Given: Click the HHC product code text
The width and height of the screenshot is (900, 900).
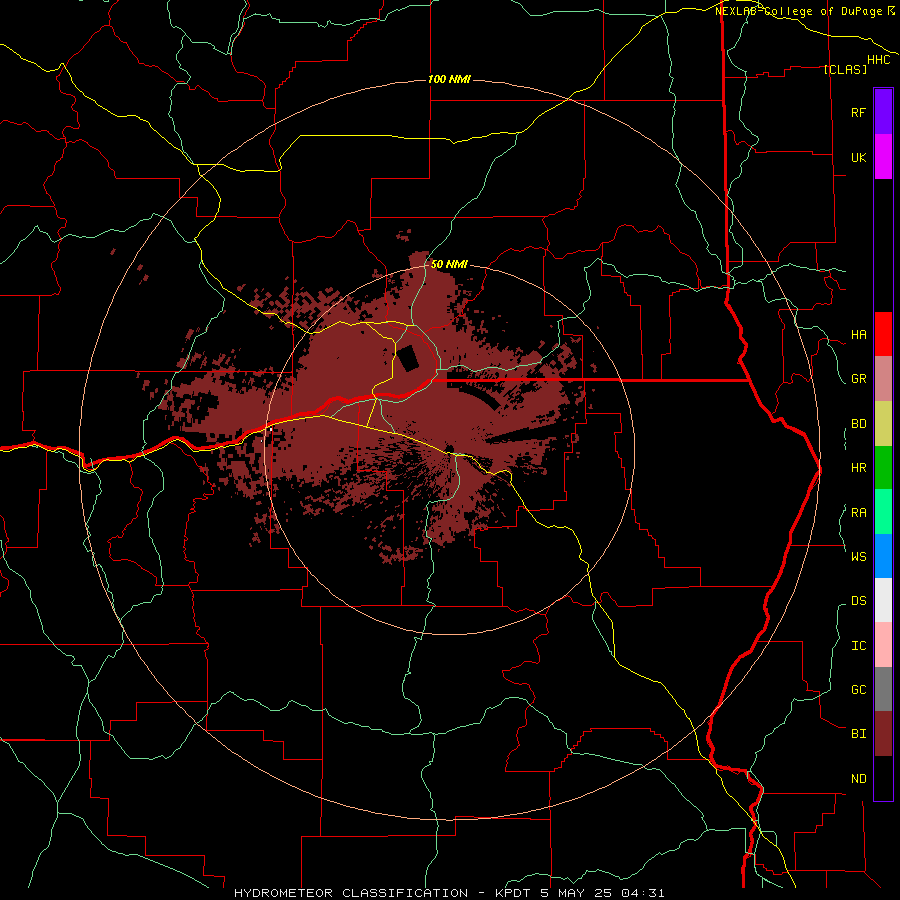Looking at the screenshot, I should [878, 60].
